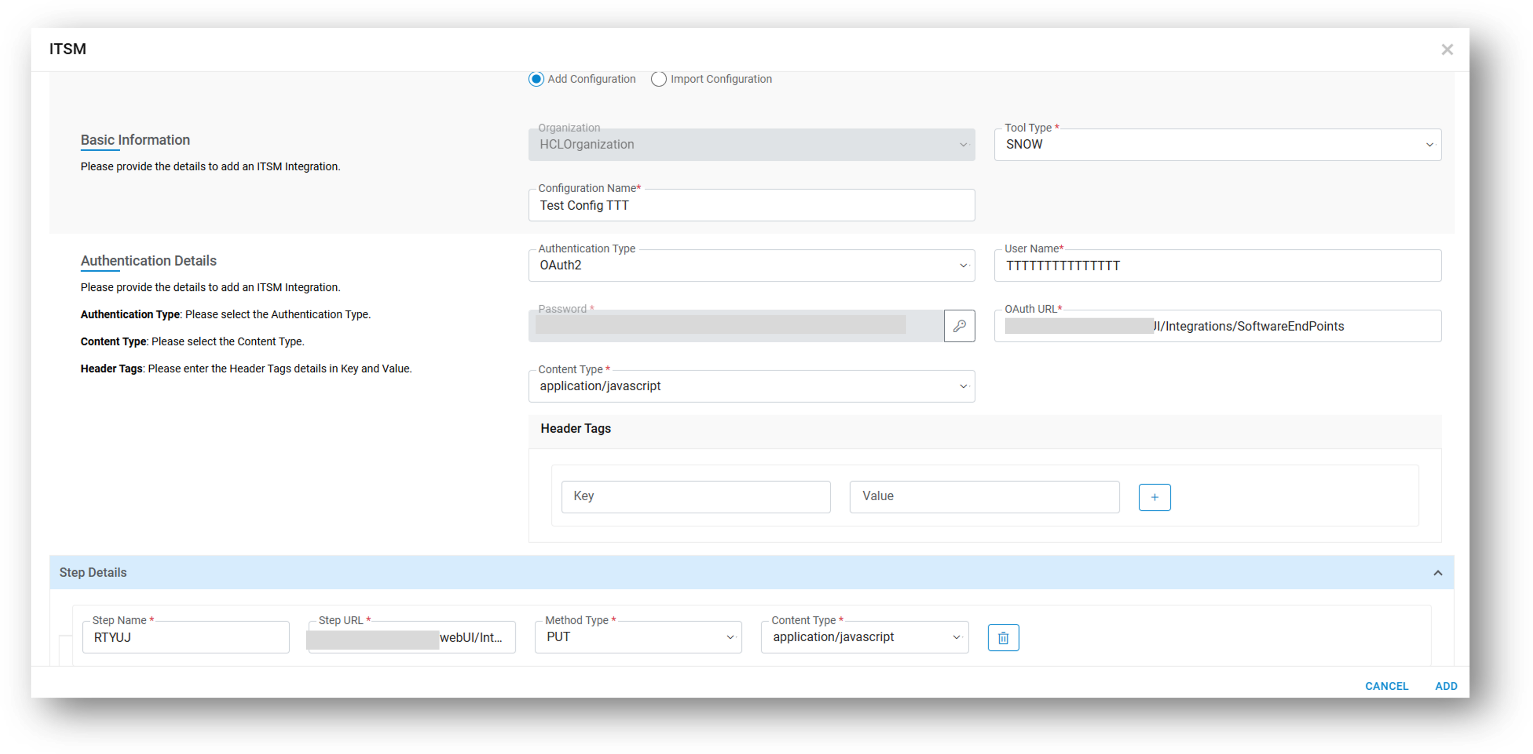This screenshot has width=1533, height=754.
Task: Click the 'Content Type: Please select' help text
Action: point(192,342)
